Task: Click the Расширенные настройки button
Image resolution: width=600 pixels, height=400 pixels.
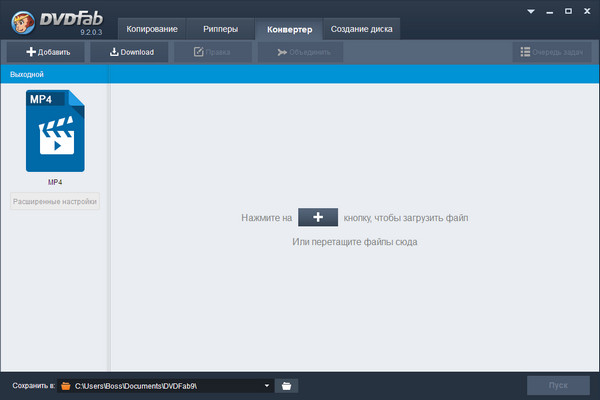Action: click(55, 202)
